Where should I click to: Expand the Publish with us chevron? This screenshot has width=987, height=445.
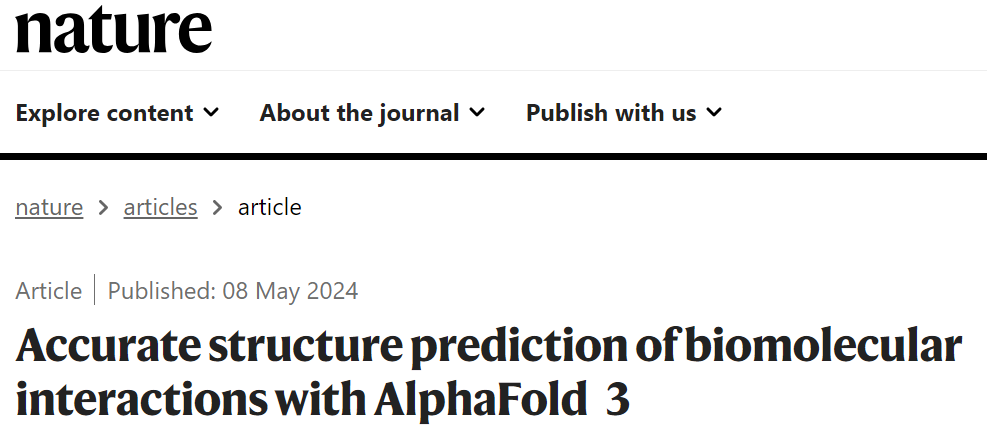pos(713,113)
